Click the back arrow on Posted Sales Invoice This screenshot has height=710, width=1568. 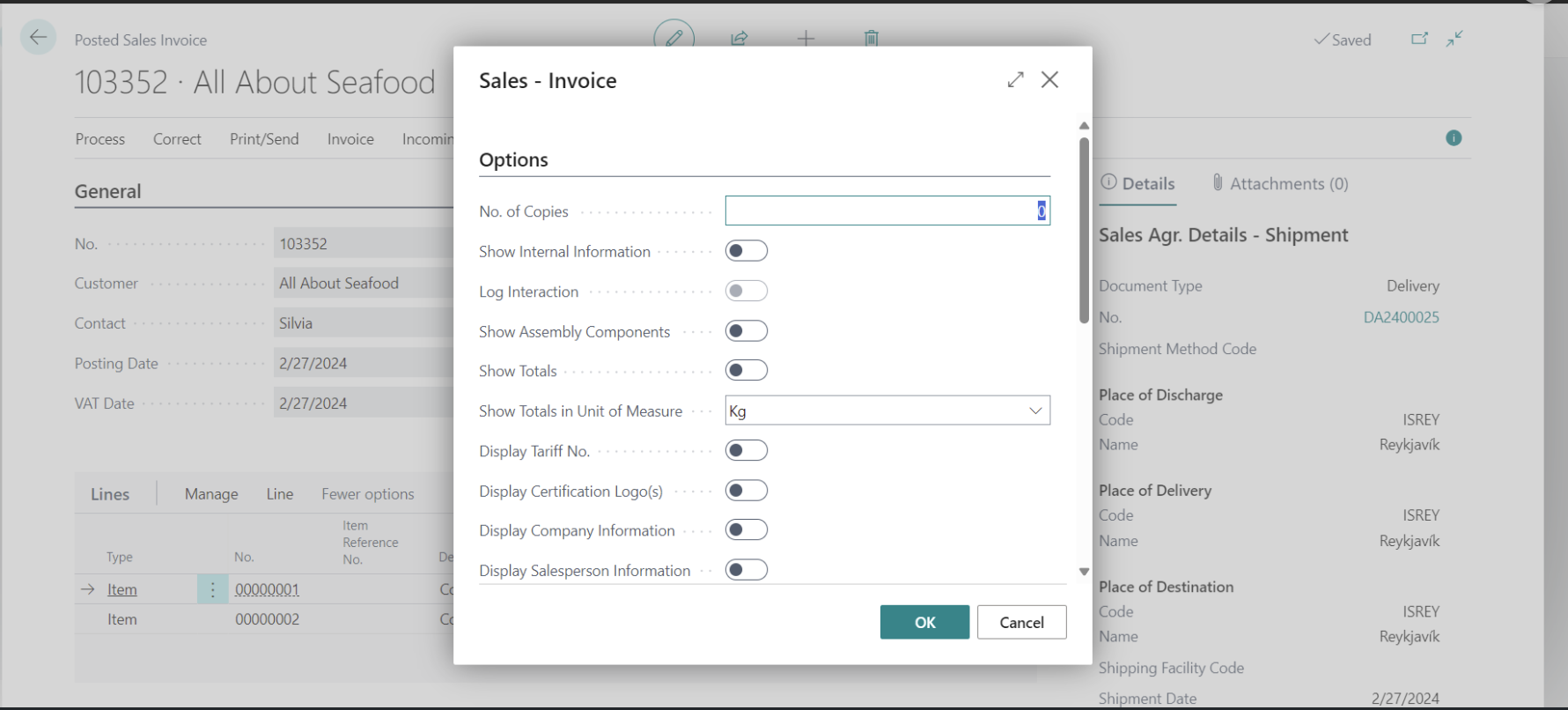[x=38, y=38]
